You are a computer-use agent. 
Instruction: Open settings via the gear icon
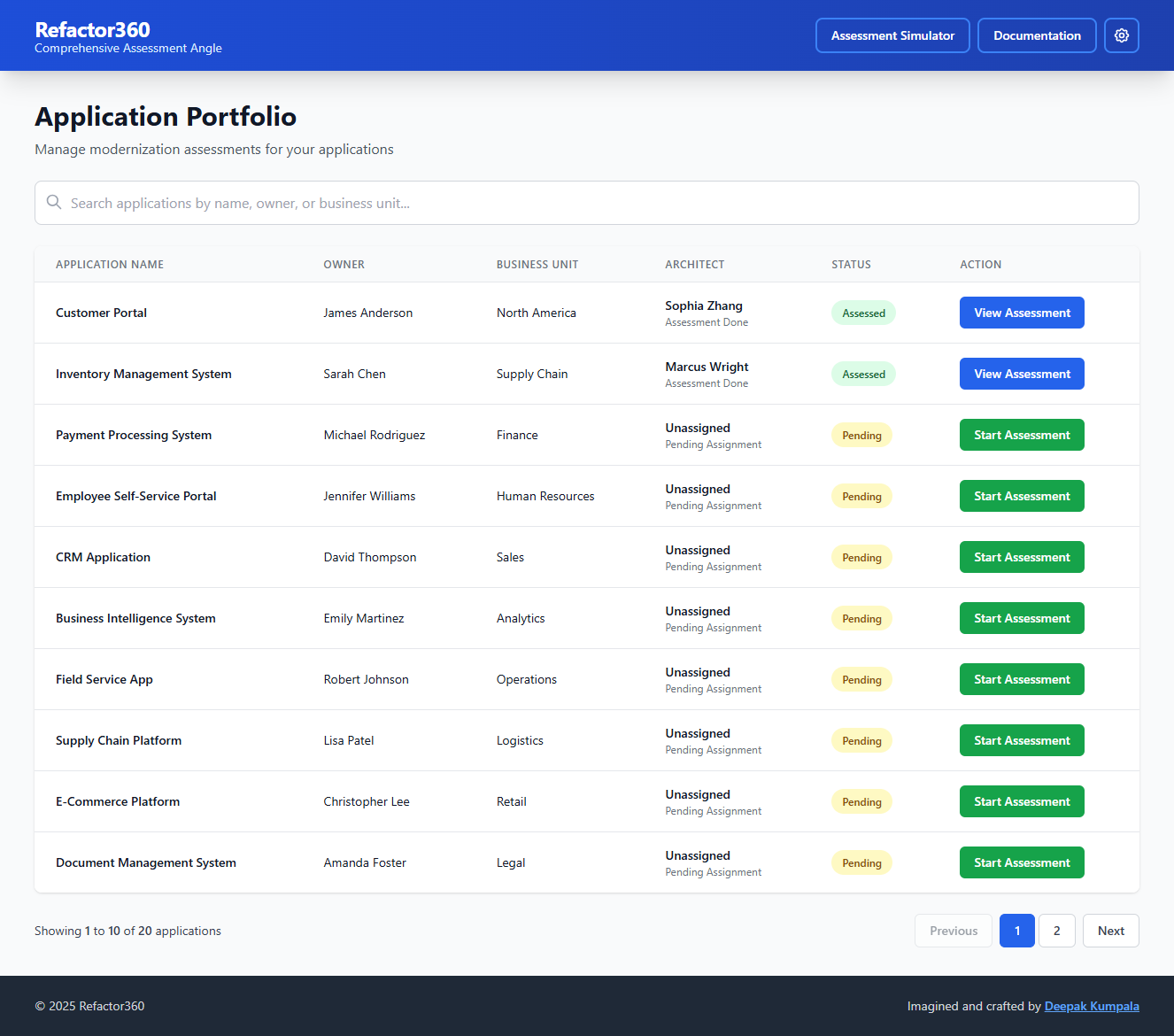tap(1121, 35)
